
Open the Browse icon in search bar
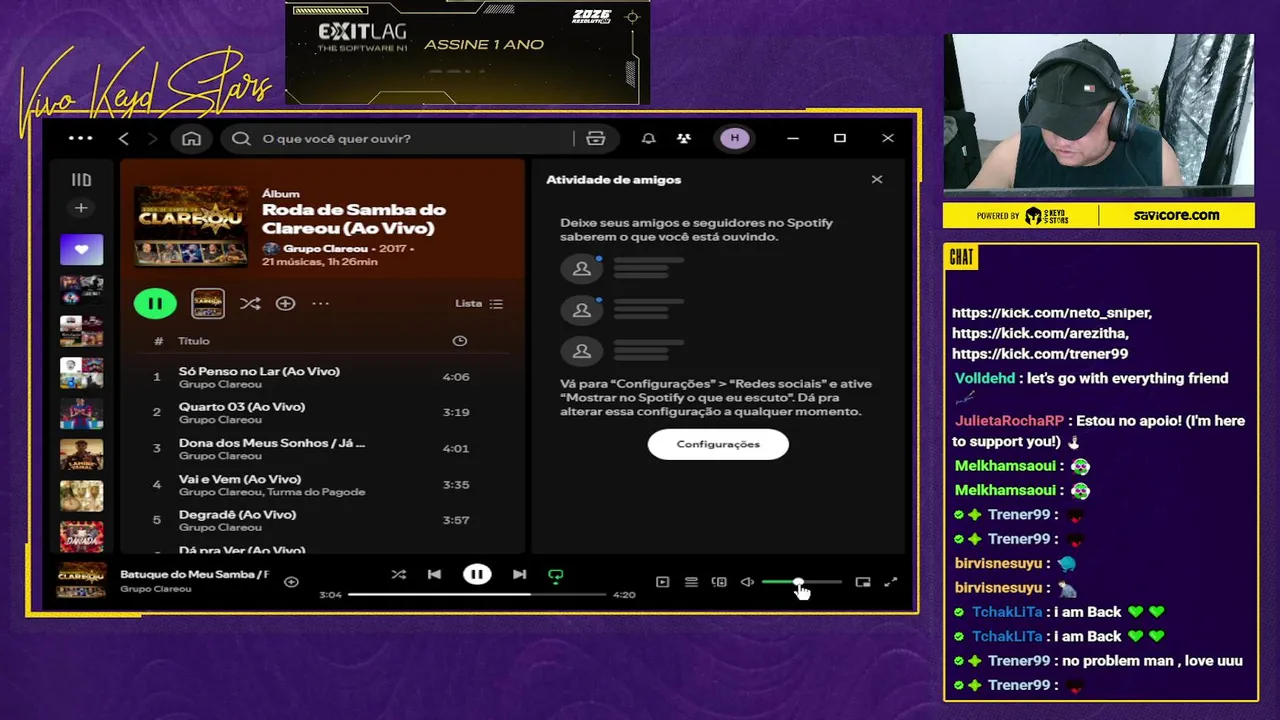coord(596,139)
